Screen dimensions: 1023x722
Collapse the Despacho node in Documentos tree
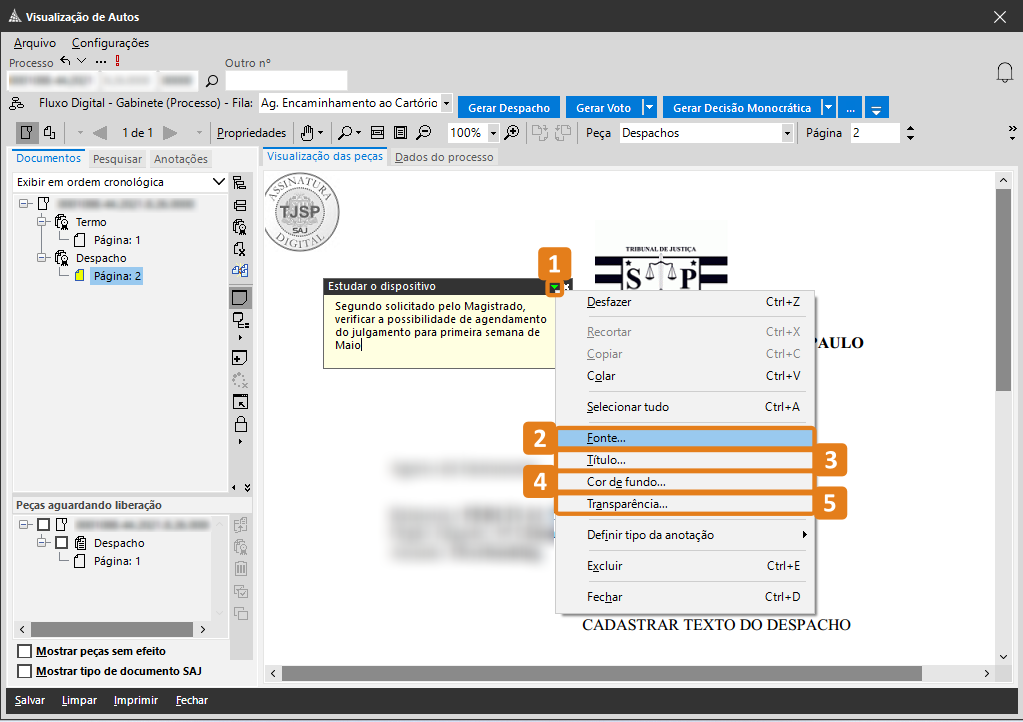[43, 258]
